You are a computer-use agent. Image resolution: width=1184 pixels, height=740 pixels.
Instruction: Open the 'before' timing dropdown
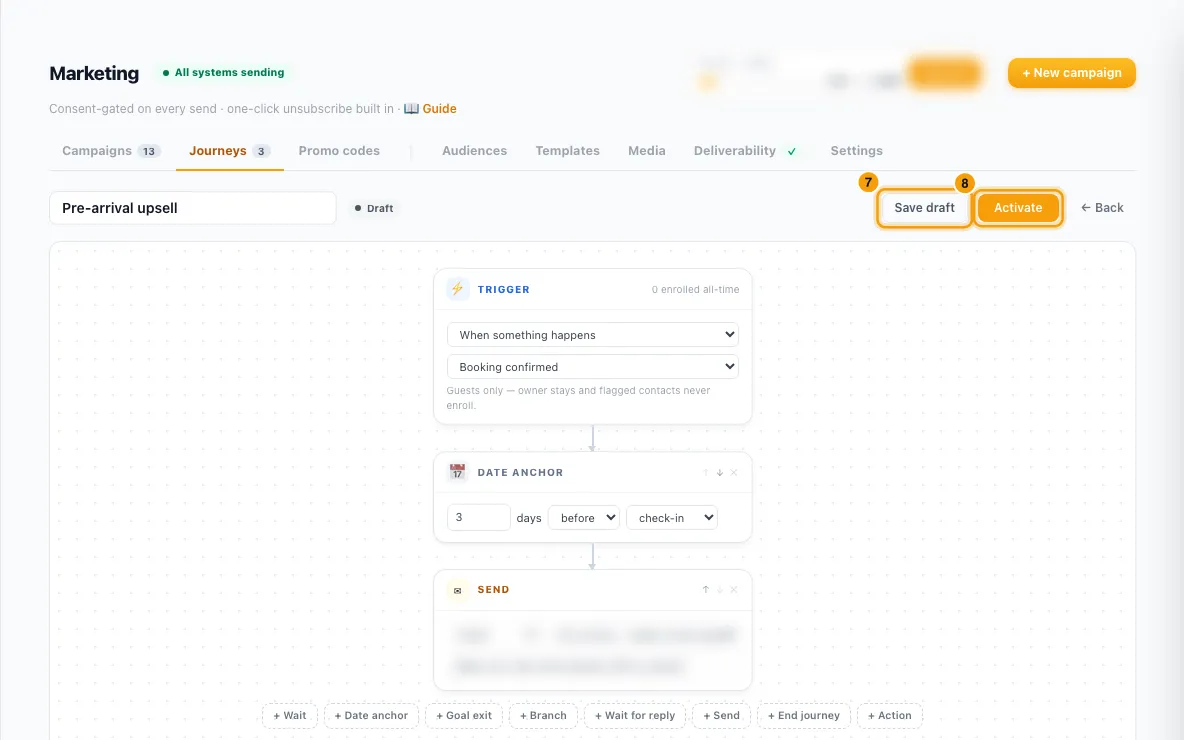[584, 517]
